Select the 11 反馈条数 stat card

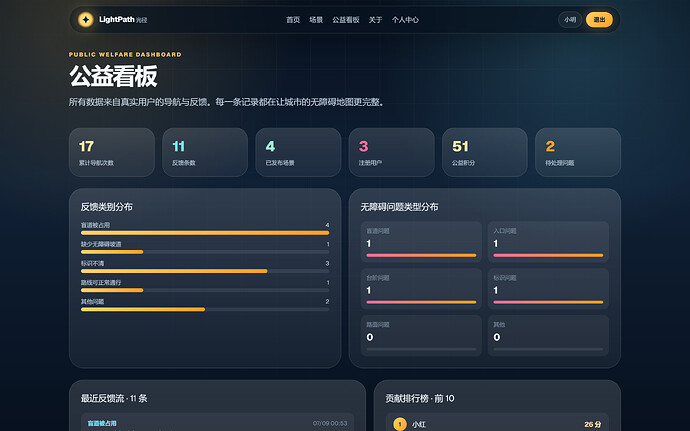(205, 152)
